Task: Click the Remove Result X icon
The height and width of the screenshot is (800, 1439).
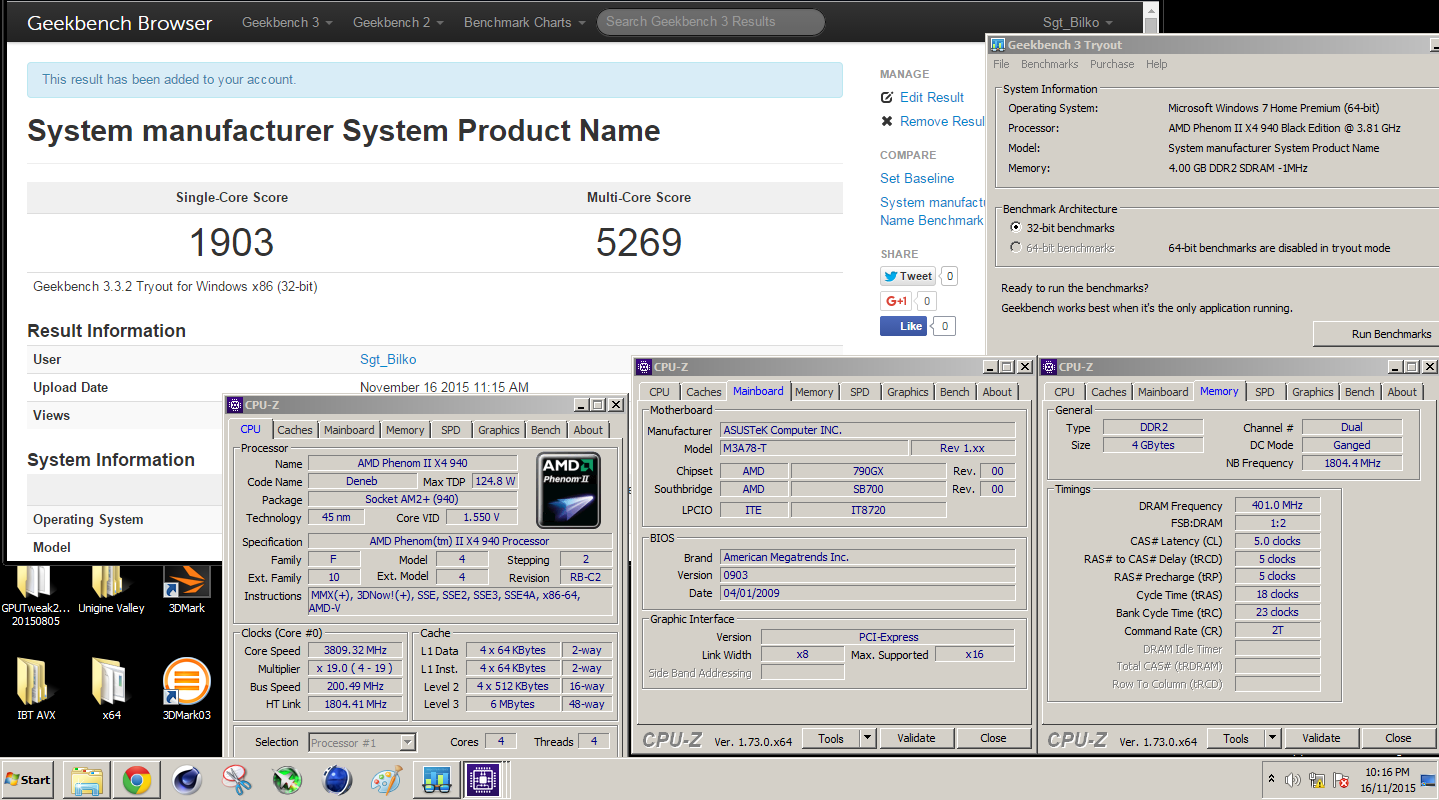Action: tap(886, 121)
